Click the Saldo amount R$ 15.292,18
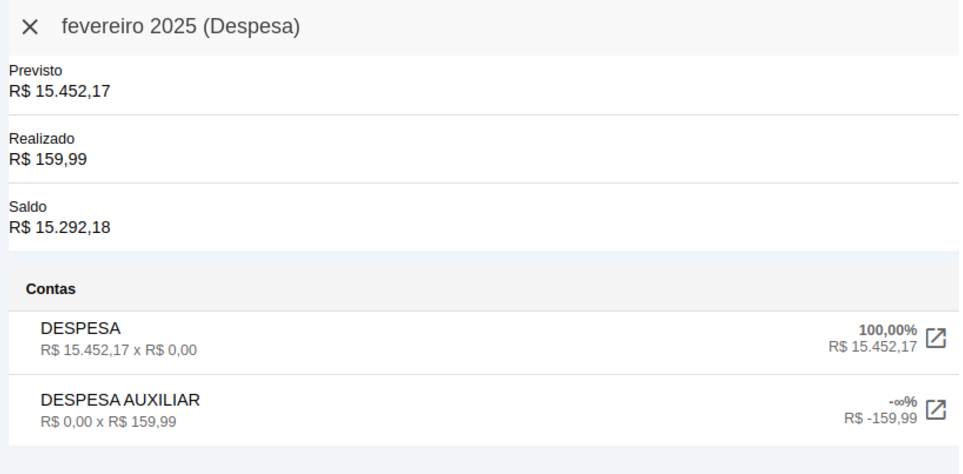 pos(60,228)
